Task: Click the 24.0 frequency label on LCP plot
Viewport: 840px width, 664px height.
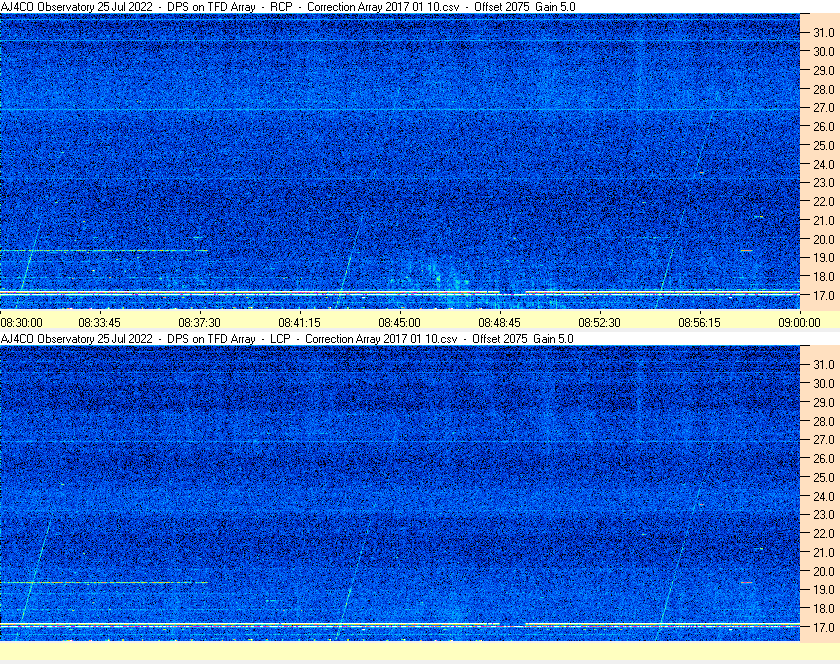Action: (x=824, y=496)
